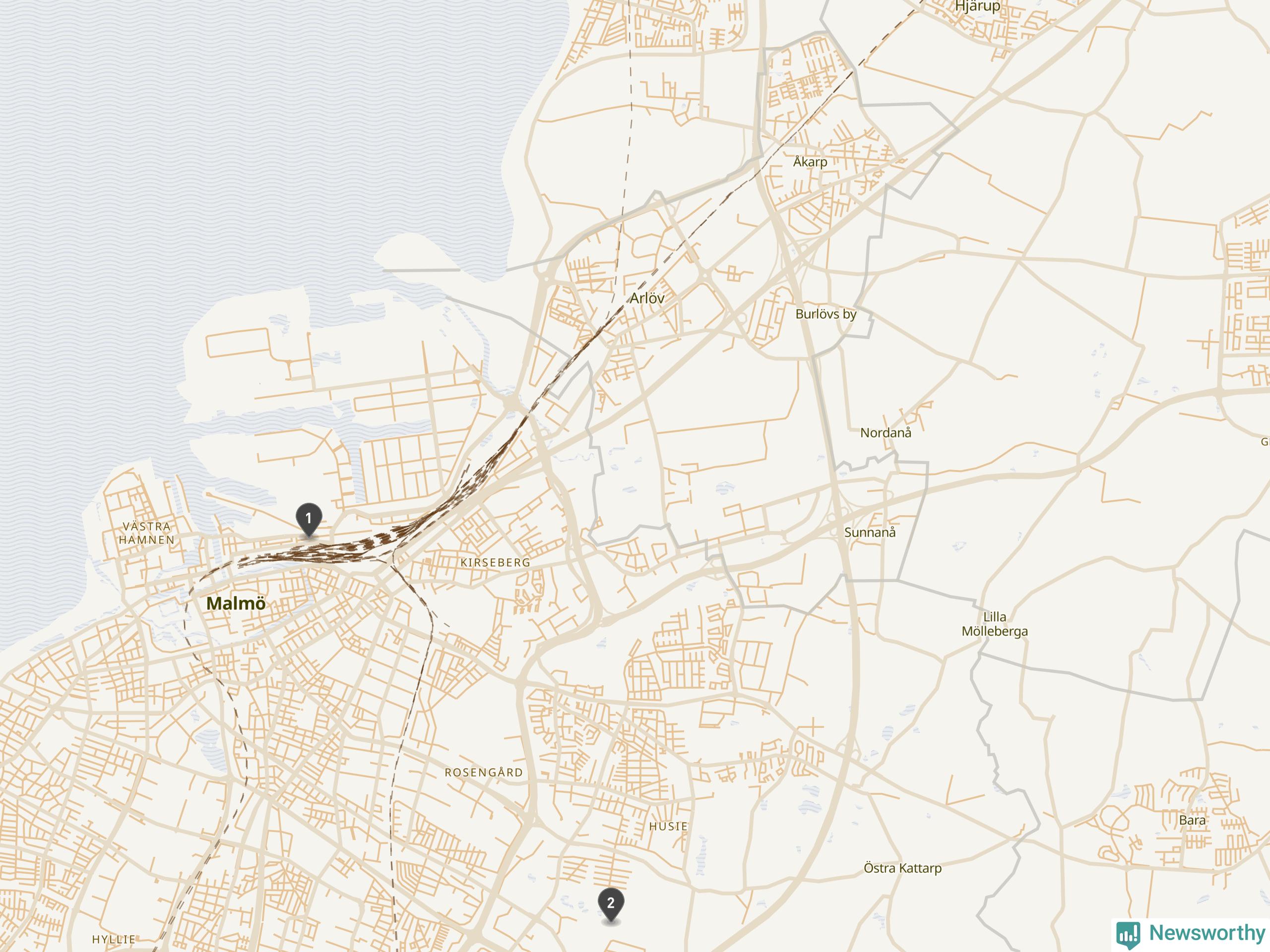The image size is (1270, 952).
Task: Click the Bara town label
Action: pos(1192,820)
